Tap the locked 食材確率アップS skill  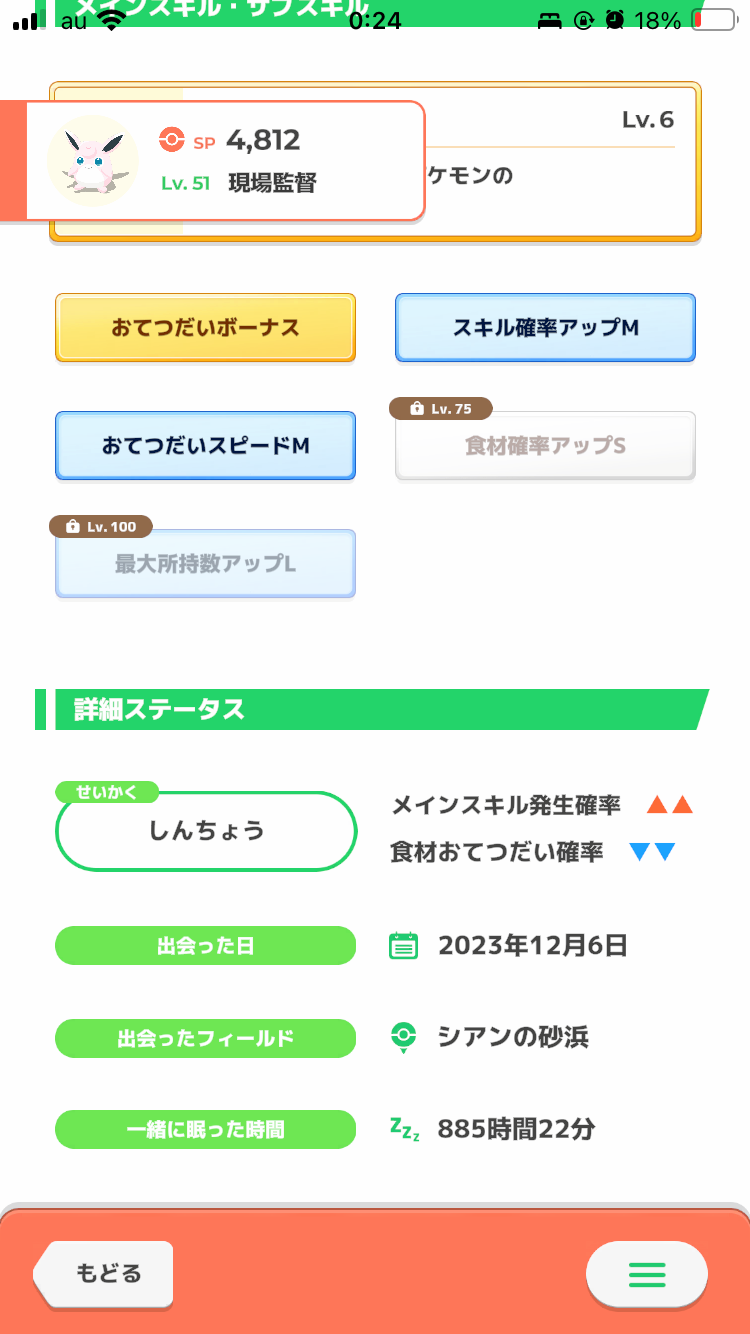(x=545, y=446)
